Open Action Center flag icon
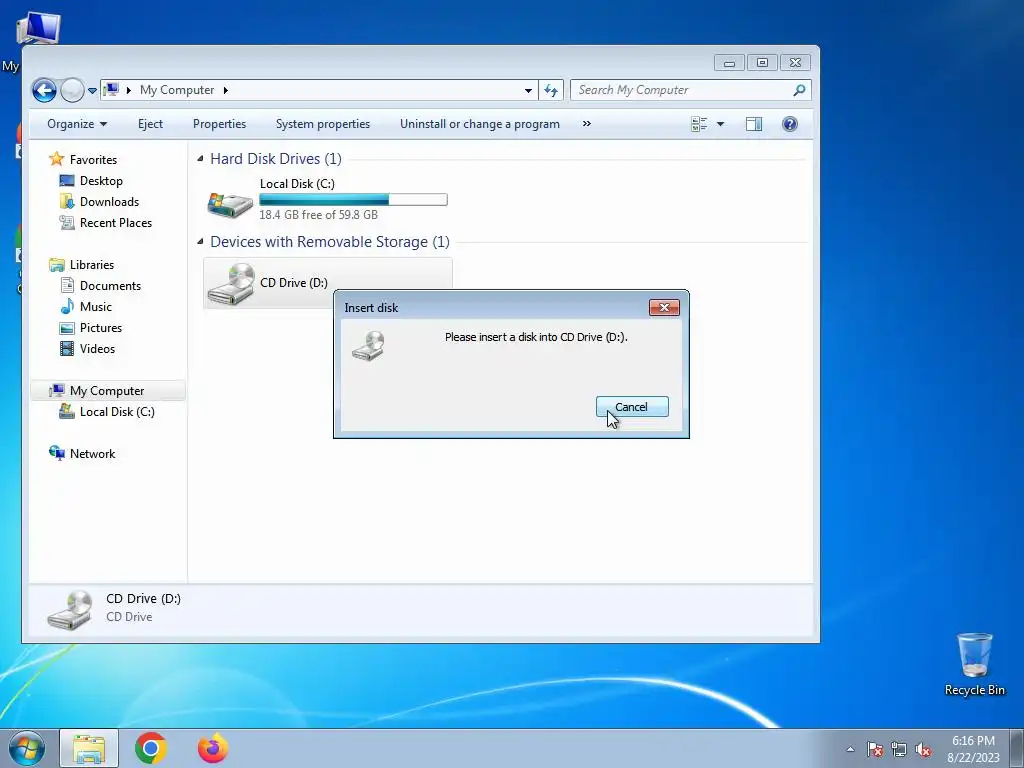This screenshot has height=768, width=1024. 874,749
